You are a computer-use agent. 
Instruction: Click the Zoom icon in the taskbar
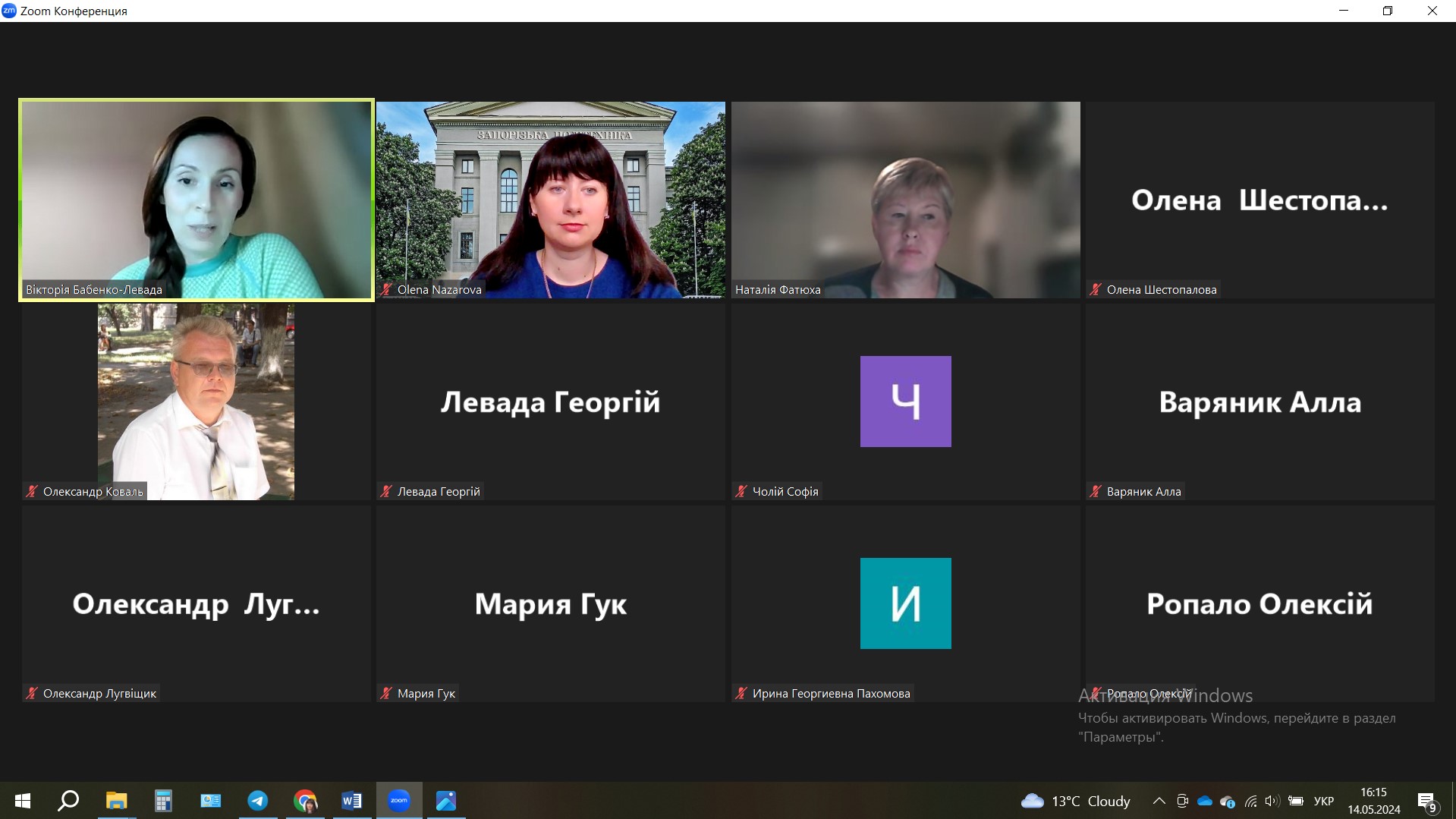pyautogui.click(x=399, y=801)
